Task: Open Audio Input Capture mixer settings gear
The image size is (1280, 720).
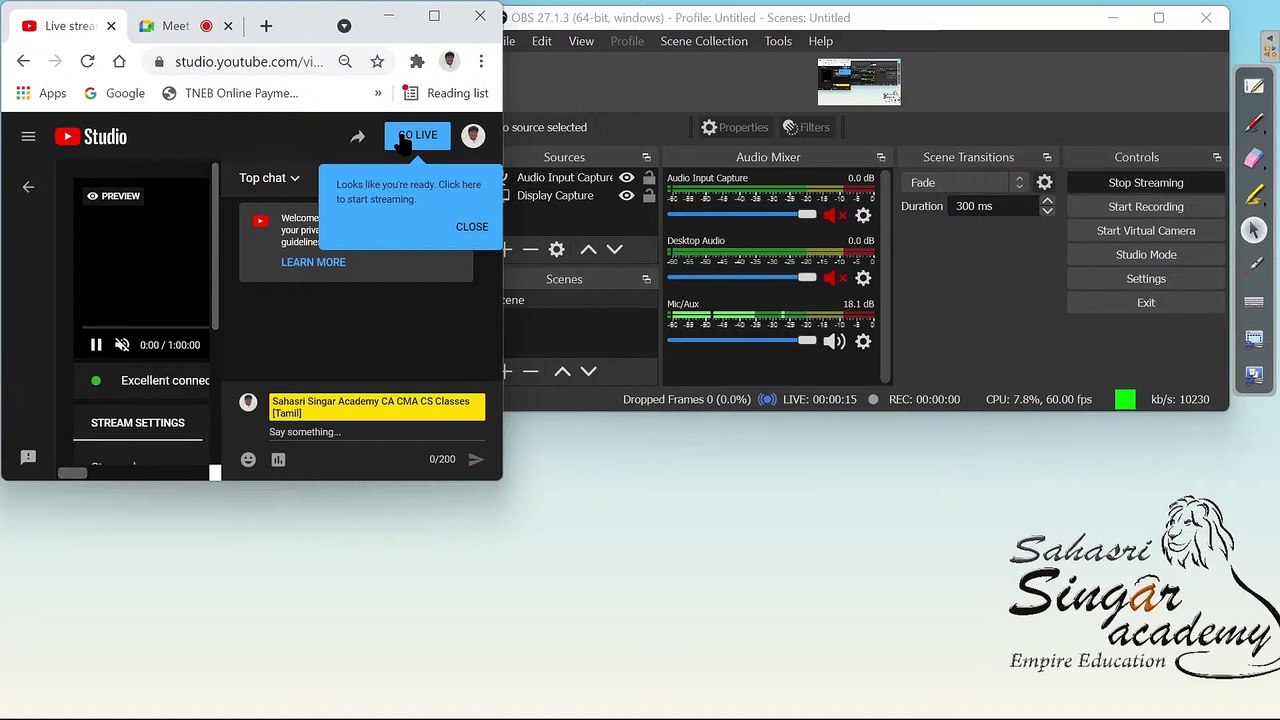Action: tap(864, 215)
